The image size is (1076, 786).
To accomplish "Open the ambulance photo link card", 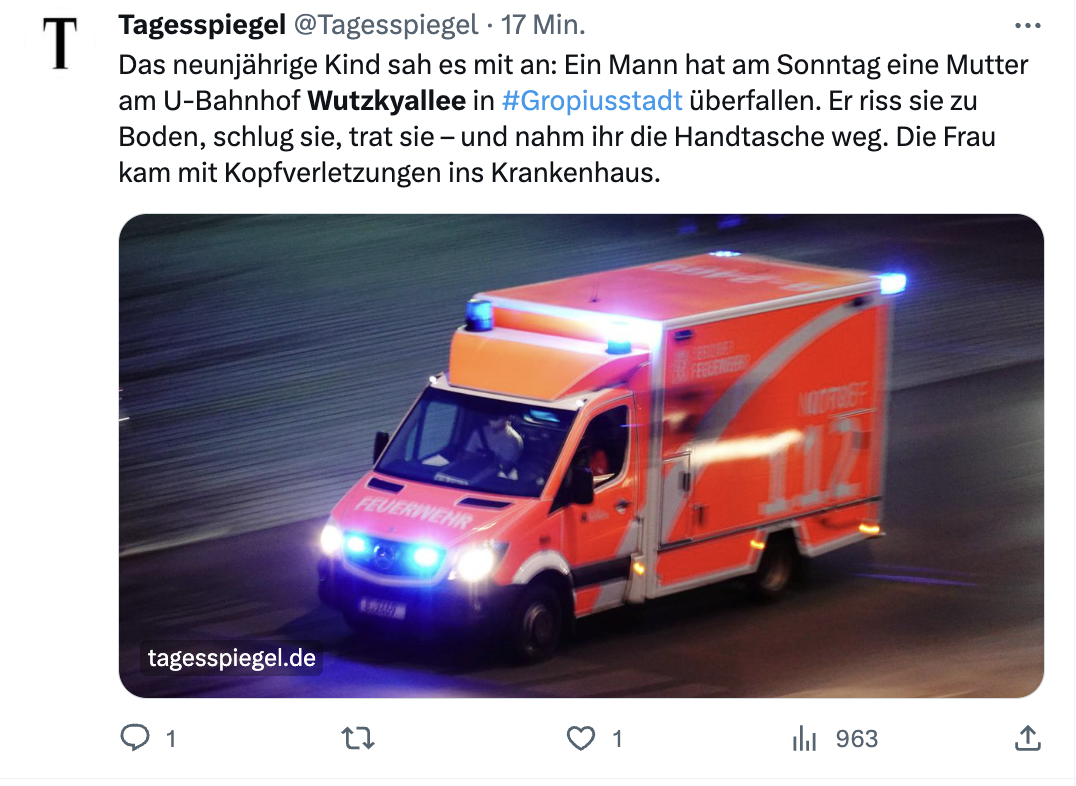I will tap(581, 456).
